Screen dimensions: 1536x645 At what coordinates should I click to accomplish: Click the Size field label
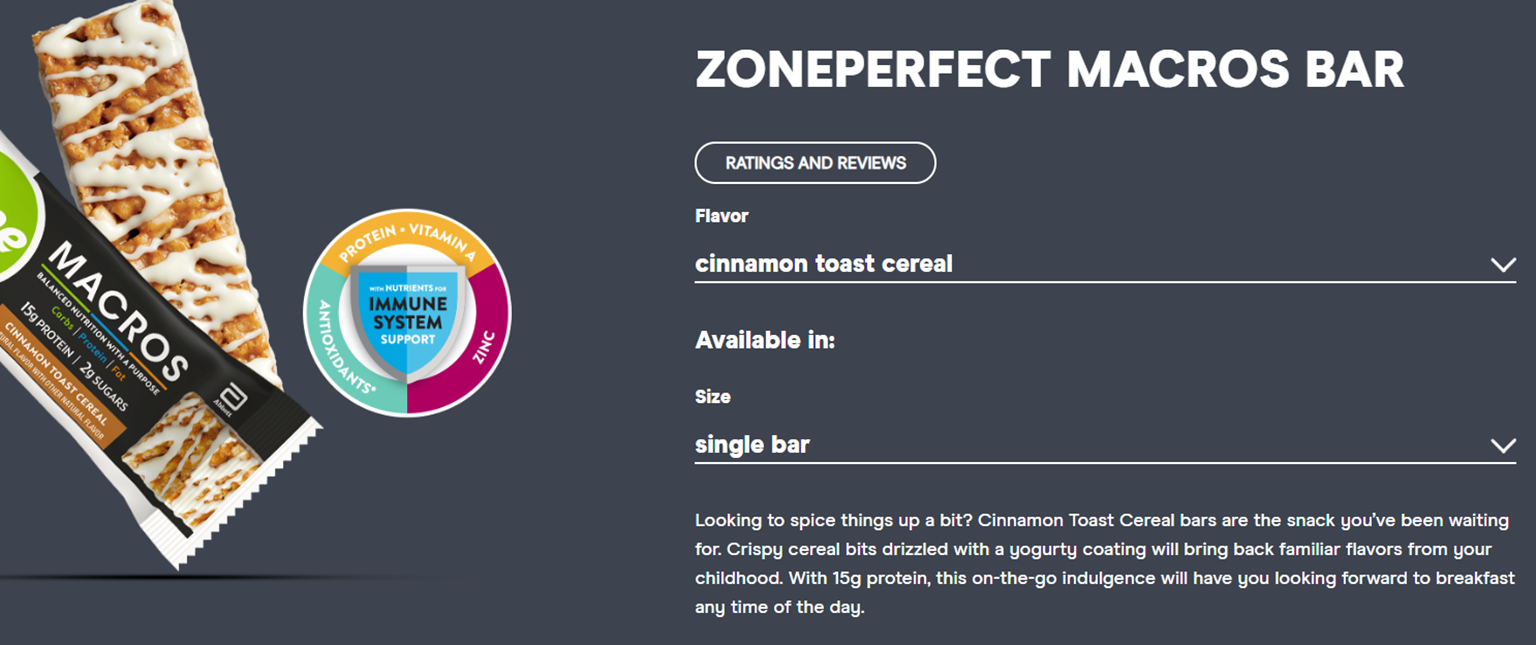[713, 397]
